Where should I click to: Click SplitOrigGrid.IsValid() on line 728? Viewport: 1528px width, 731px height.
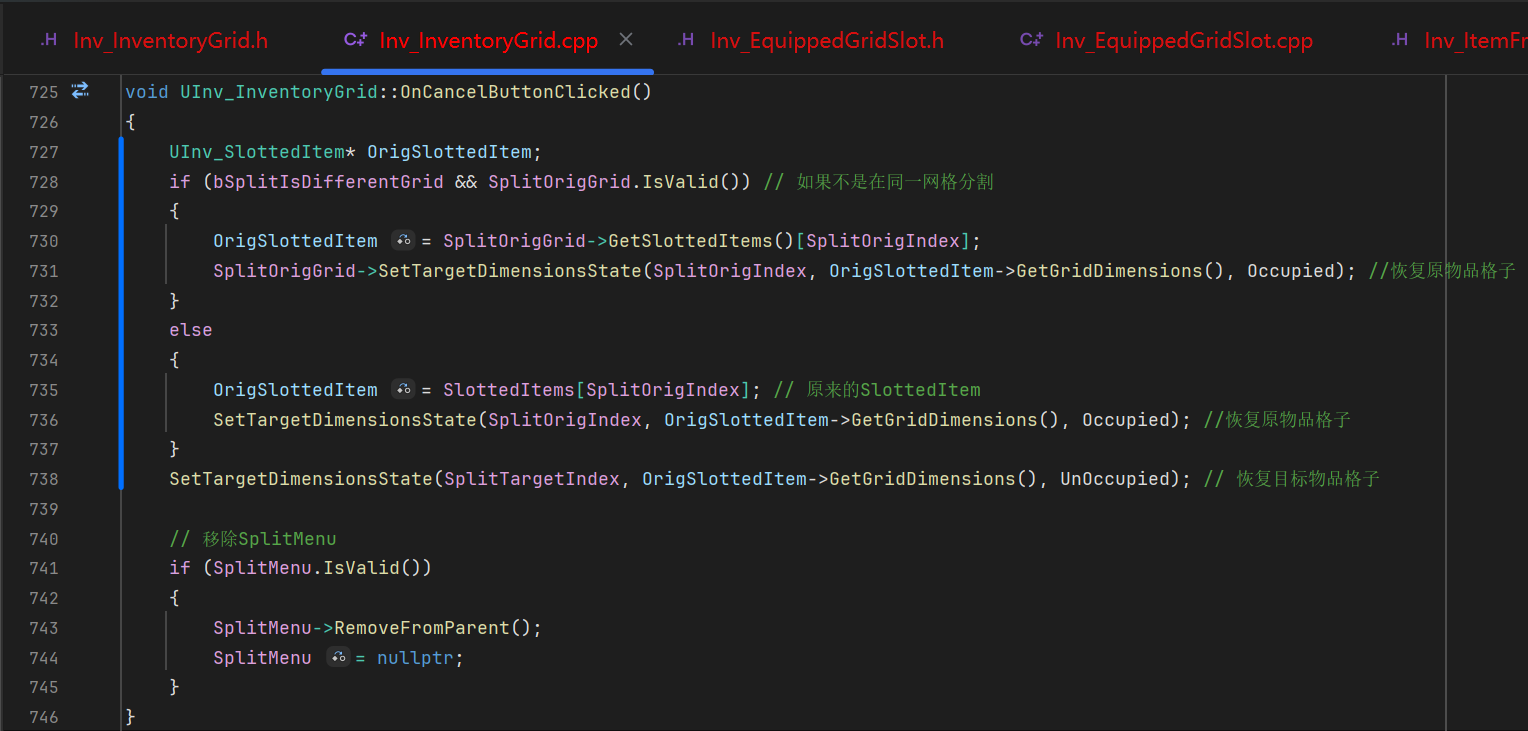point(619,182)
